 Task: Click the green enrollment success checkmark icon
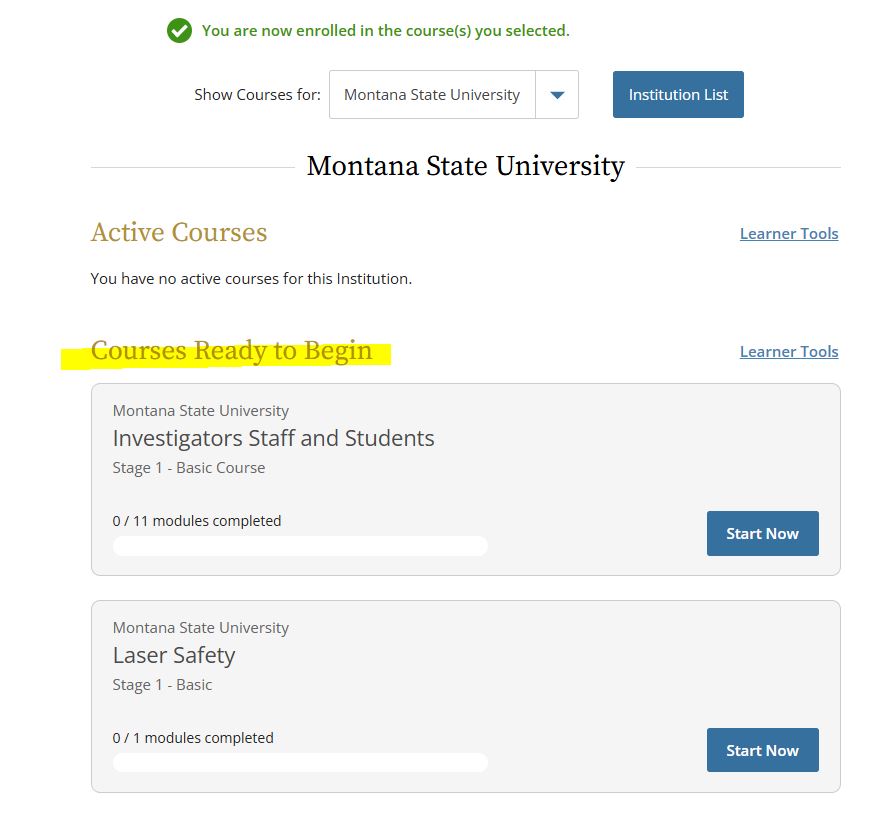click(179, 31)
